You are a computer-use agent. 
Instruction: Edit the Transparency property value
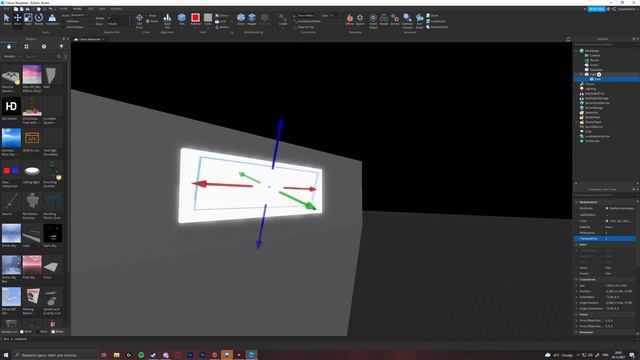(620, 238)
